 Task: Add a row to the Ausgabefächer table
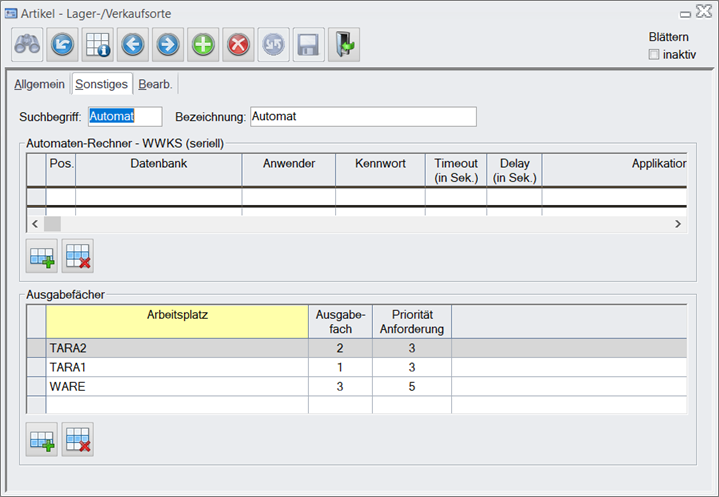(42, 439)
